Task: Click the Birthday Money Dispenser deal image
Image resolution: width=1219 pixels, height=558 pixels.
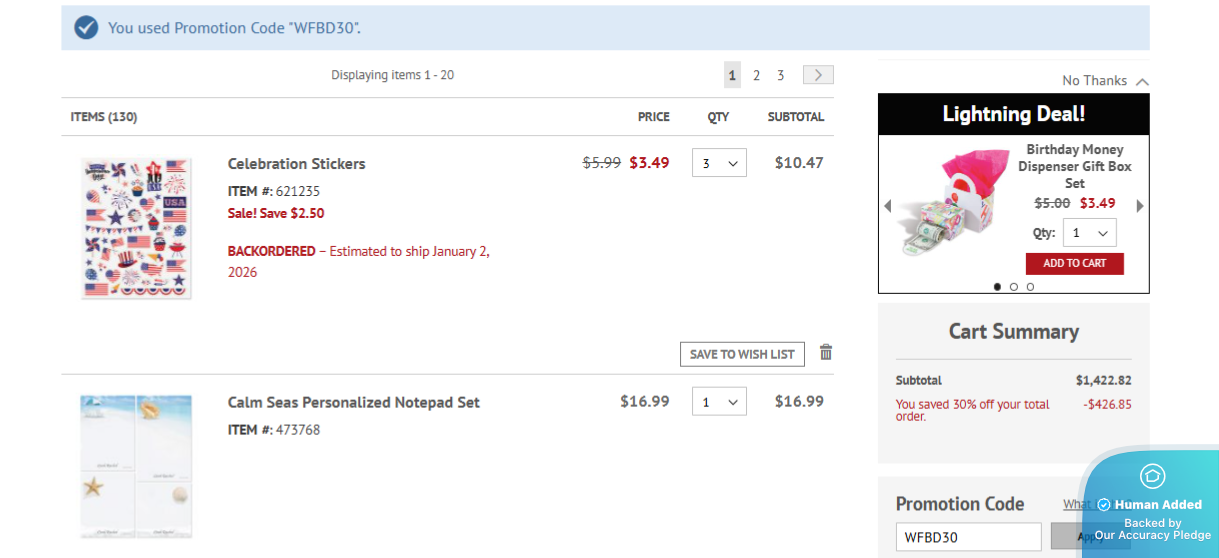Action: point(952,203)
